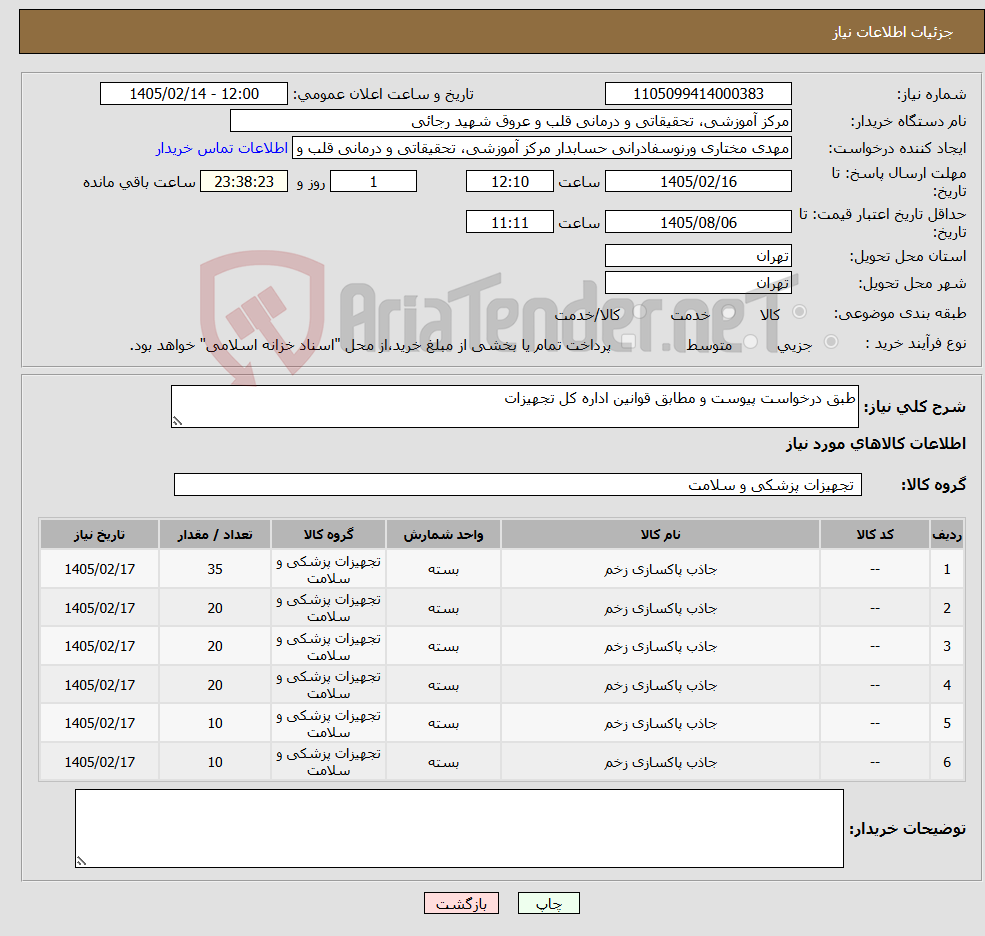Click the response deadline date 1405/02/16 field

point(698,182)
